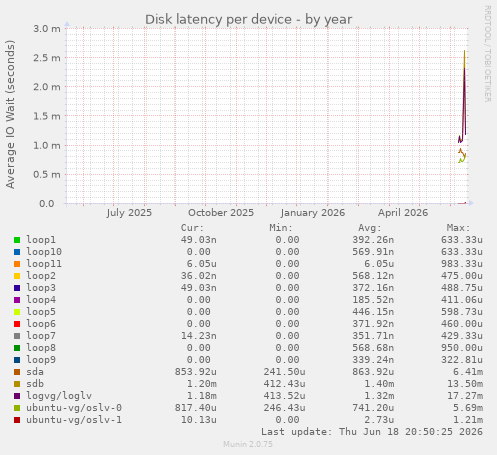Click the 'Min:' column header
497x455 pixels.
pyautogui.click(x=281, y=228)
